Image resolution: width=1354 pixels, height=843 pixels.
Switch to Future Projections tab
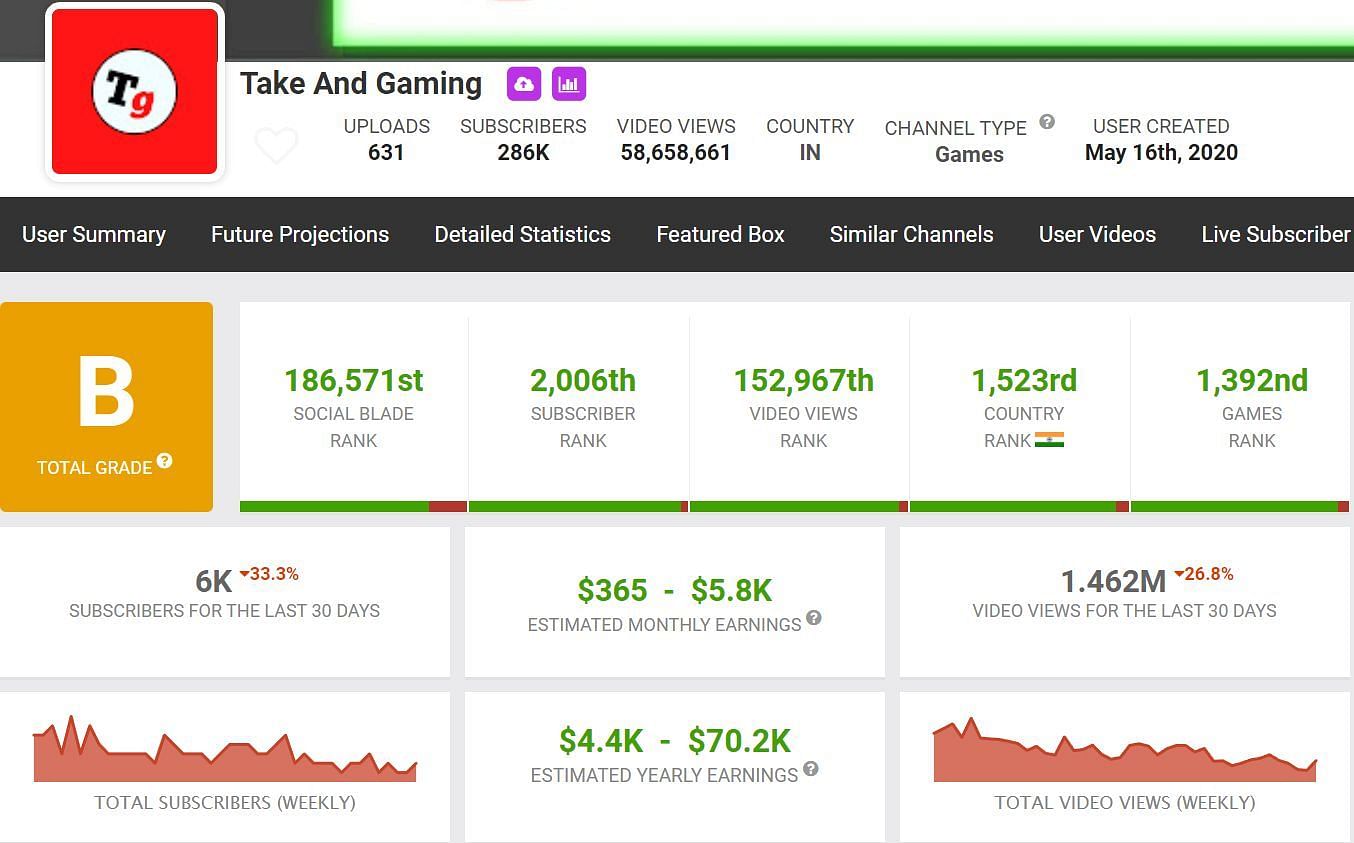[300, 235]
